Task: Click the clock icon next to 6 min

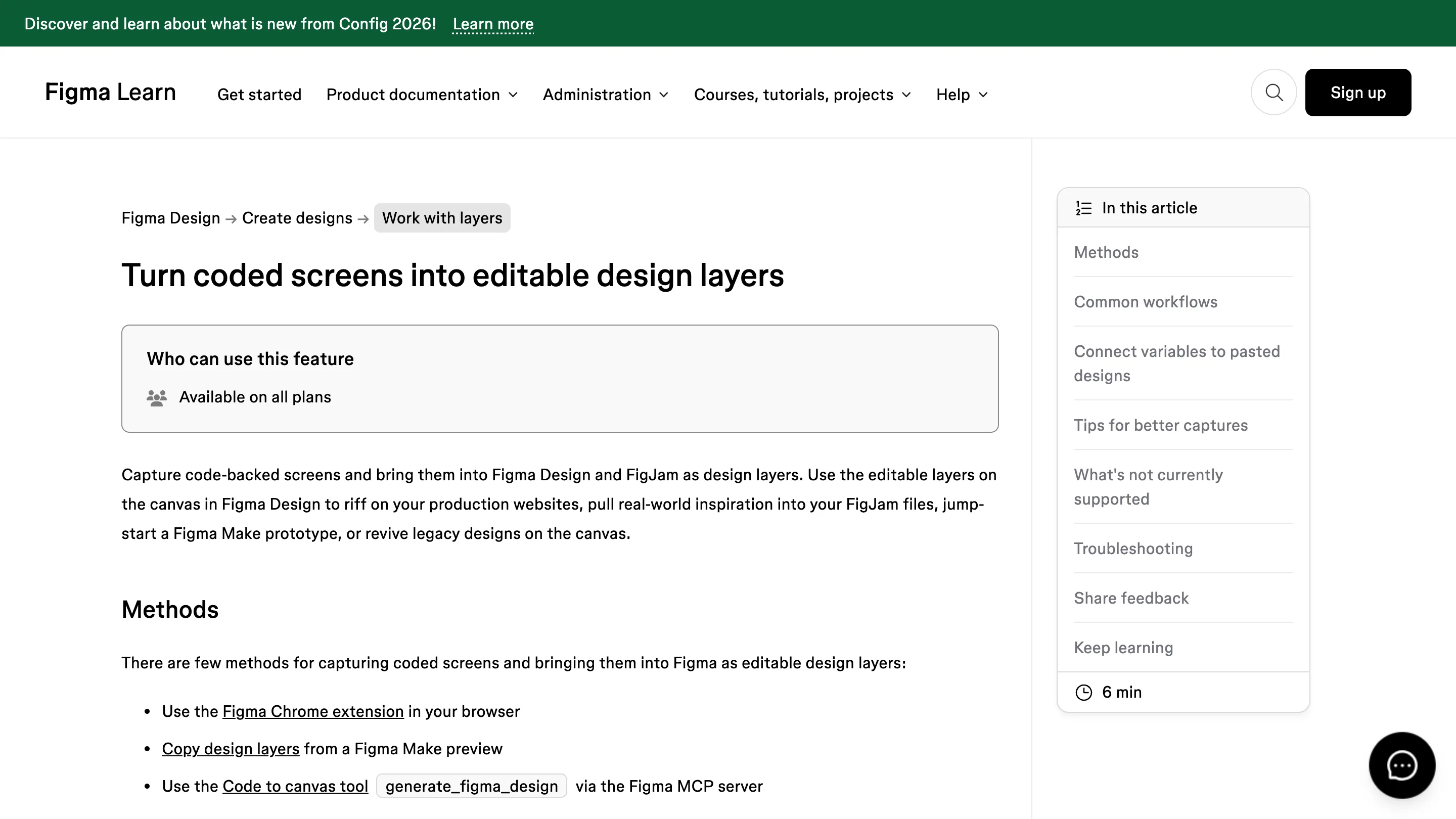Action: pos(1083,693)
